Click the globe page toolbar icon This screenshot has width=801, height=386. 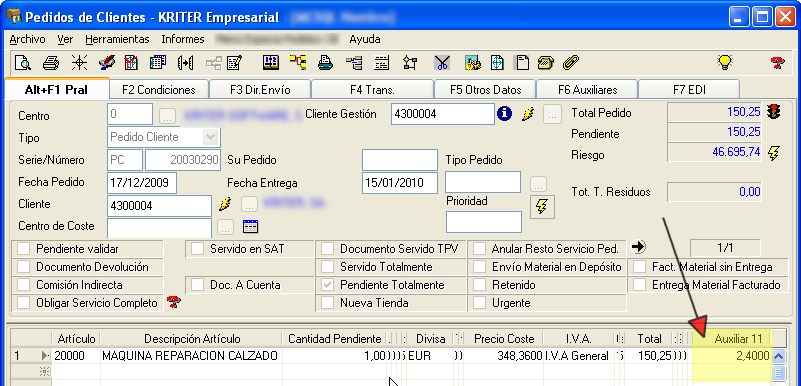click(x=498, y=63)
